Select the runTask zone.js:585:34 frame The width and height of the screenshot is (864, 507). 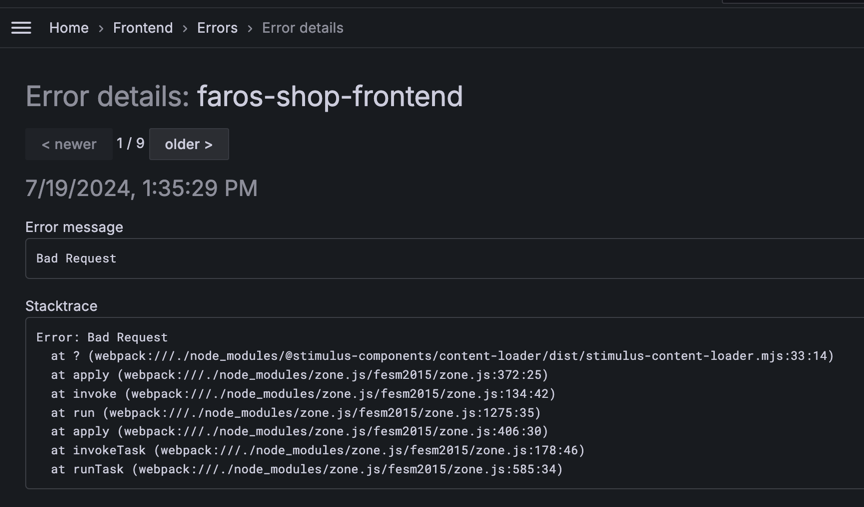tap(306, 469)
